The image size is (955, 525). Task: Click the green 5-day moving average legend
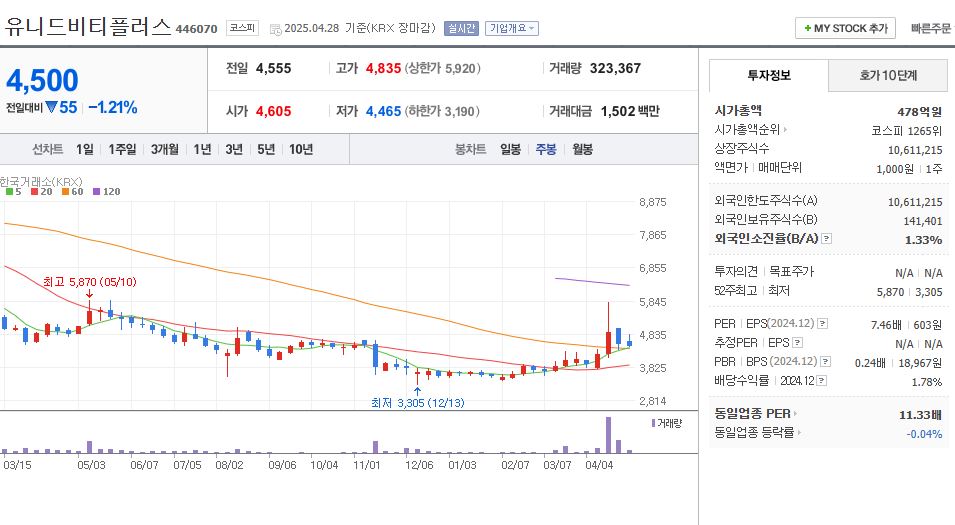[x=13, y=191]
